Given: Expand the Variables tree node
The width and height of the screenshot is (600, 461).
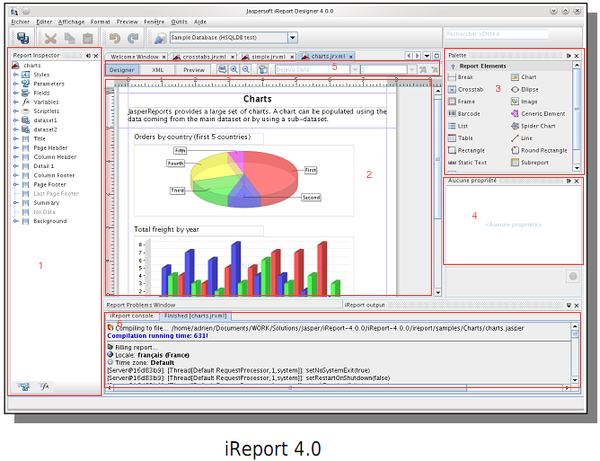Looking at the screenshot, I should (x=16, y=102).
